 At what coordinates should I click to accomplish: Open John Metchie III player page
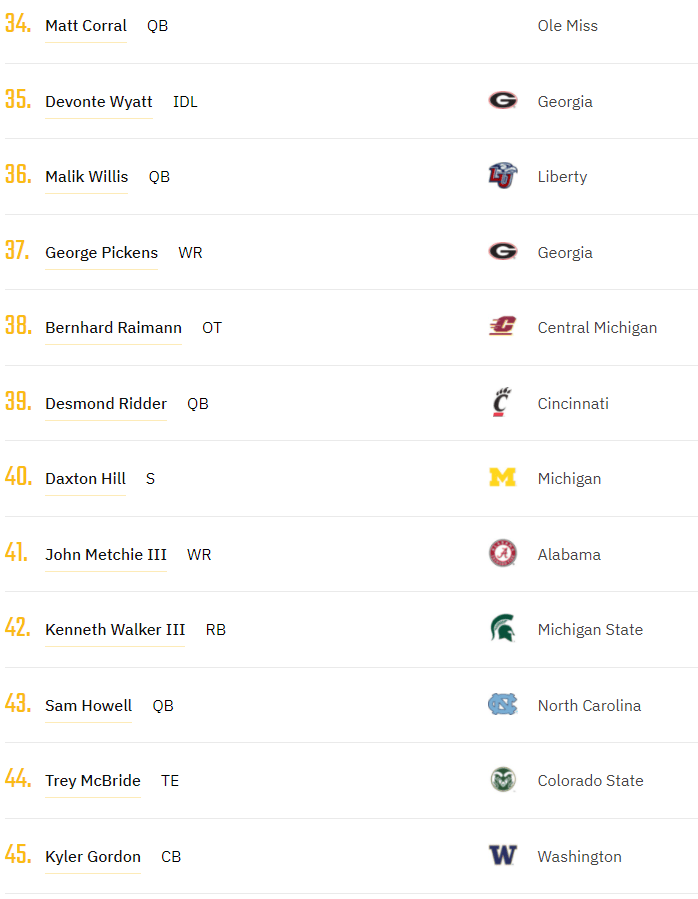click(106, 555)
